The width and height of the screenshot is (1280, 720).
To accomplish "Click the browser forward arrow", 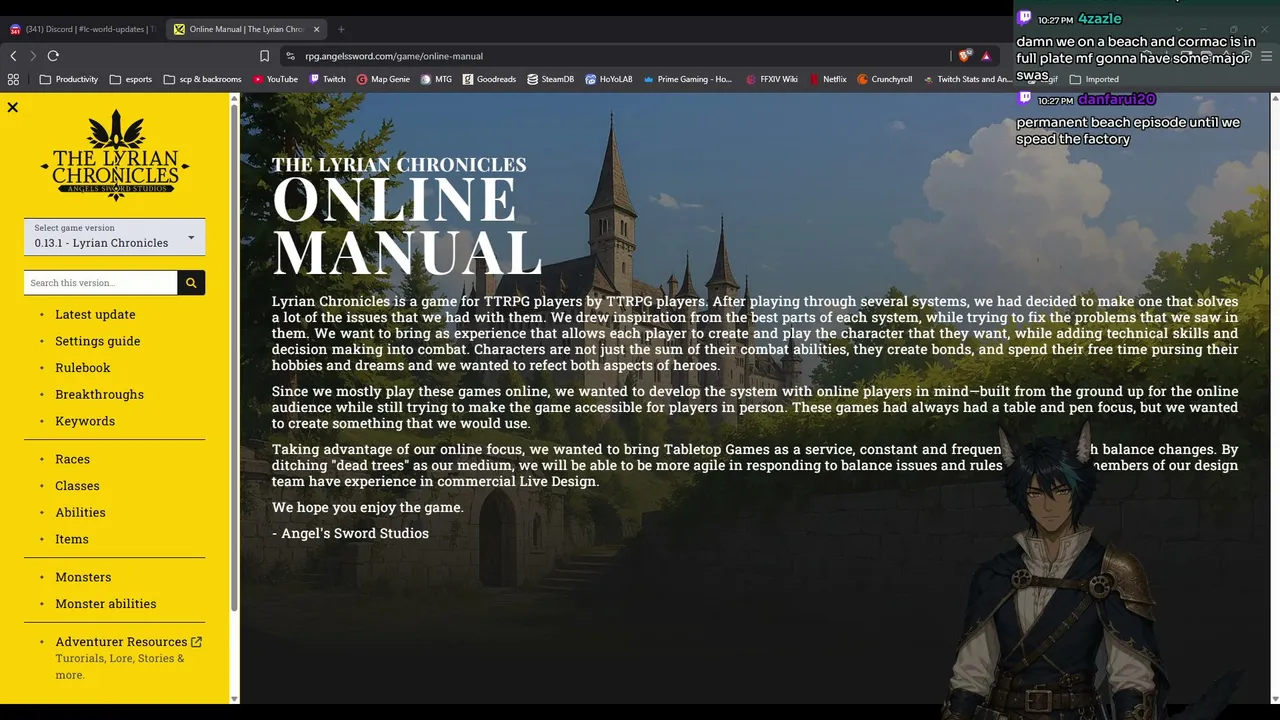I will coord(33,56).
